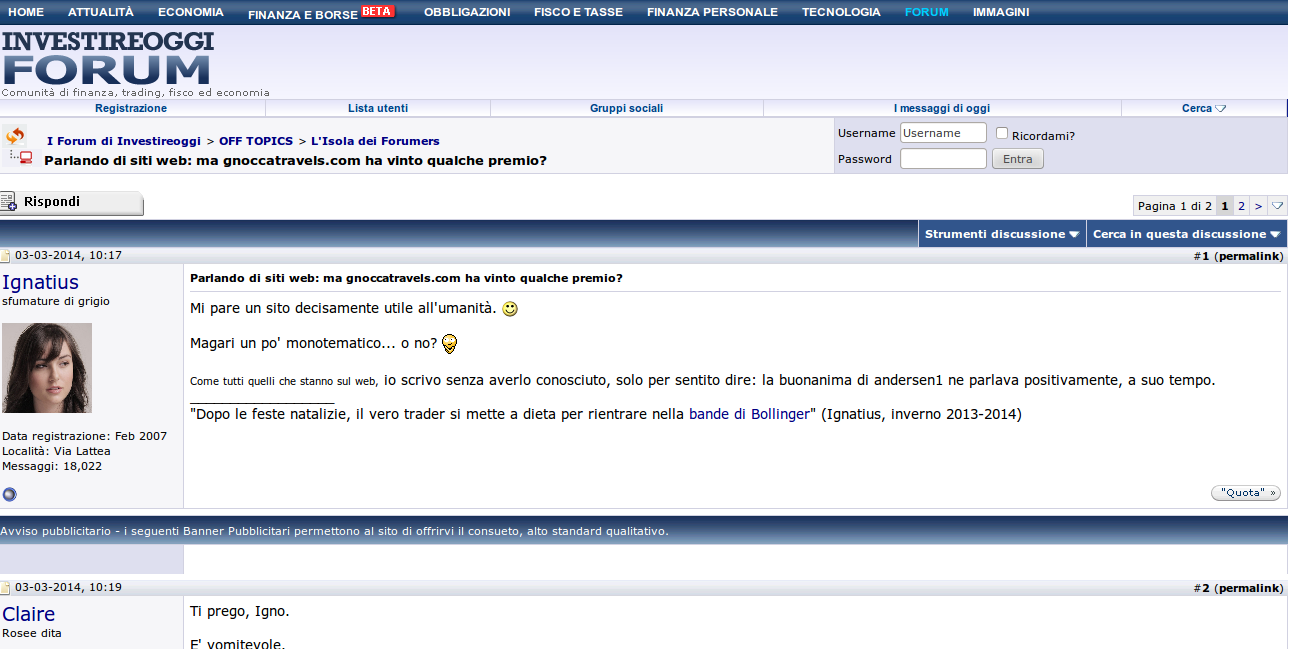Open the Cerca in questa discussione menu
Viewport: 1289px width, 649px height.
(x=1186, y=234)
